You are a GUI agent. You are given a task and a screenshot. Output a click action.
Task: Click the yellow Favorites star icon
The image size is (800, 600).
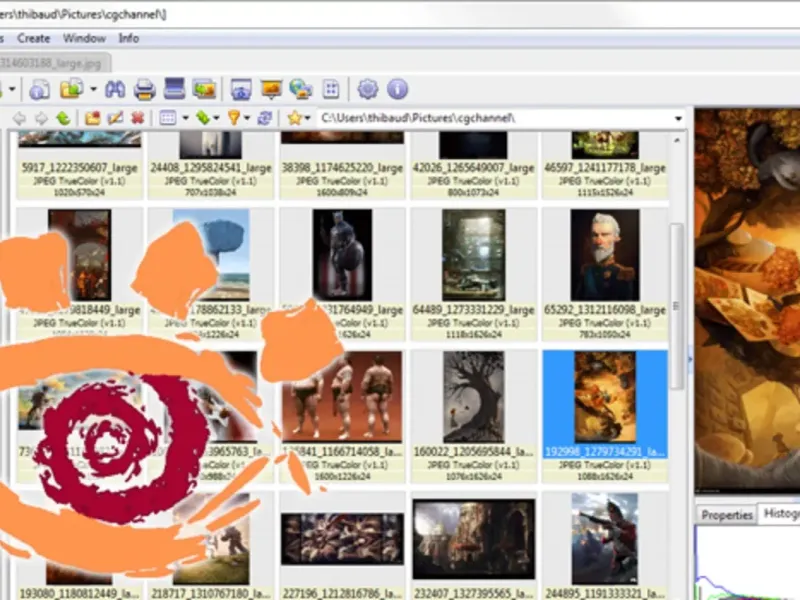pos(294,118)
